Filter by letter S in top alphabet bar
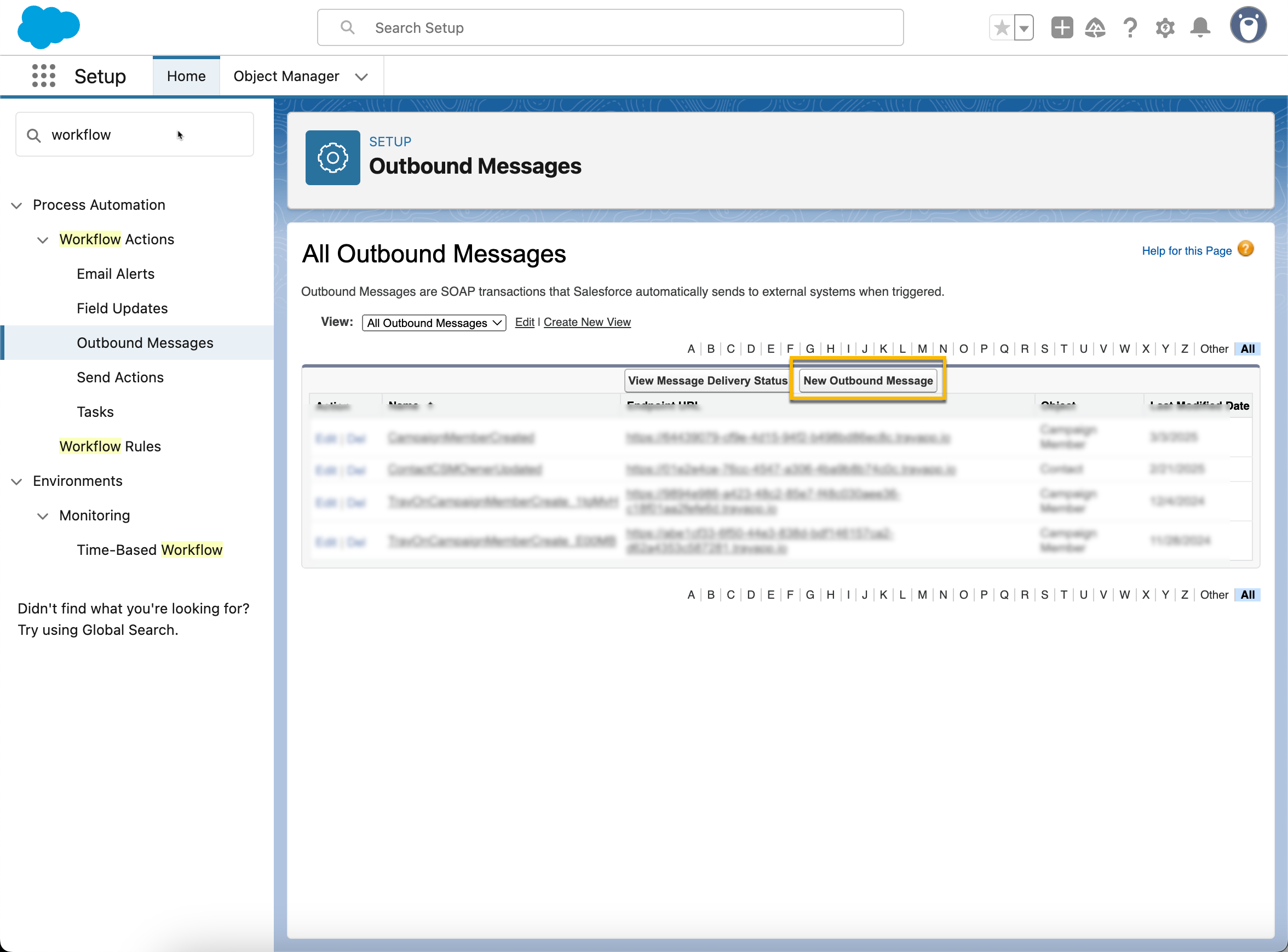 [x=1044, y=348]
